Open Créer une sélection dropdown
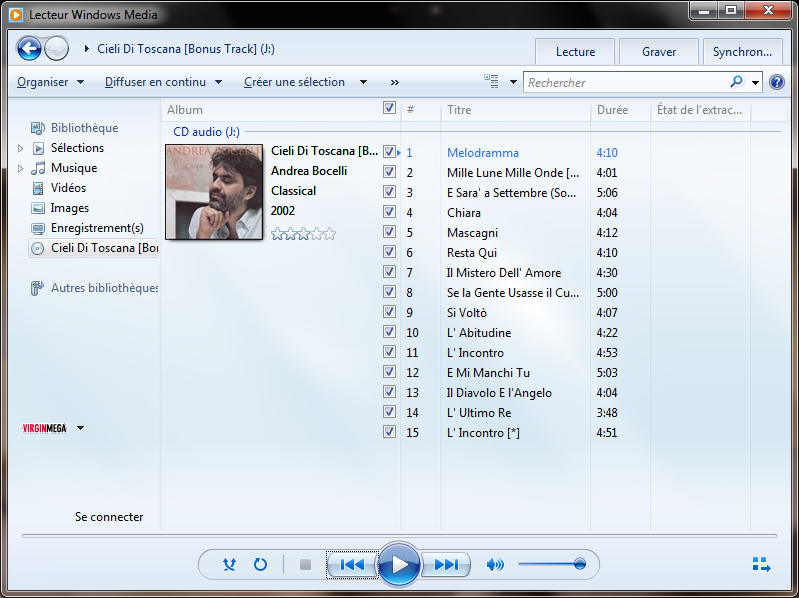 [x=305, y=82]
